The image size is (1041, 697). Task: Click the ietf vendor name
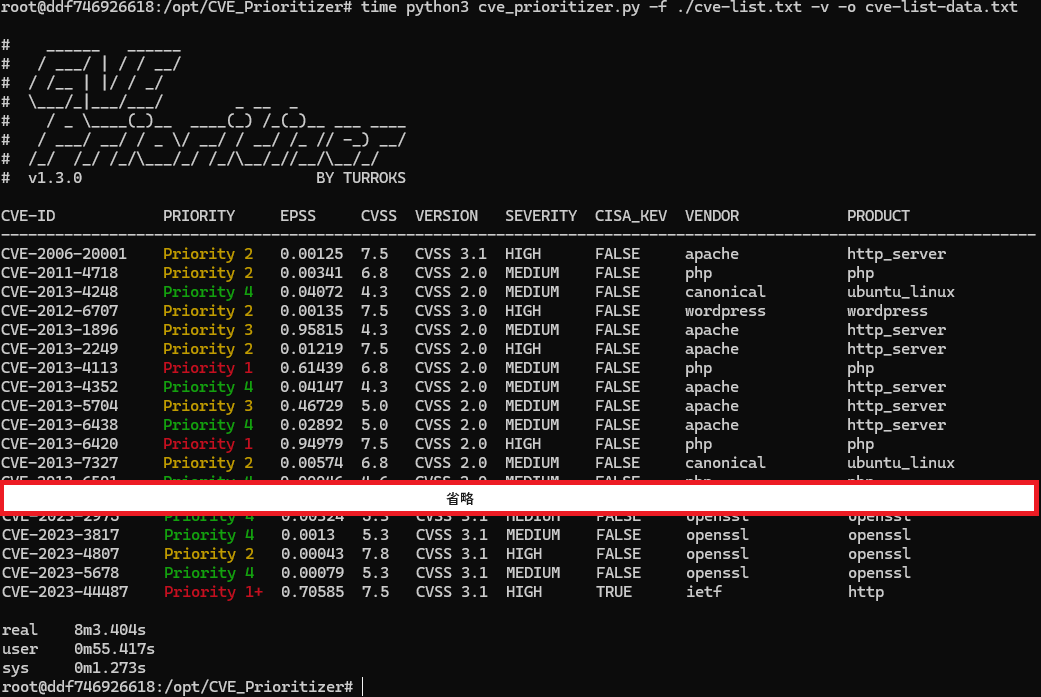(703, 592)
